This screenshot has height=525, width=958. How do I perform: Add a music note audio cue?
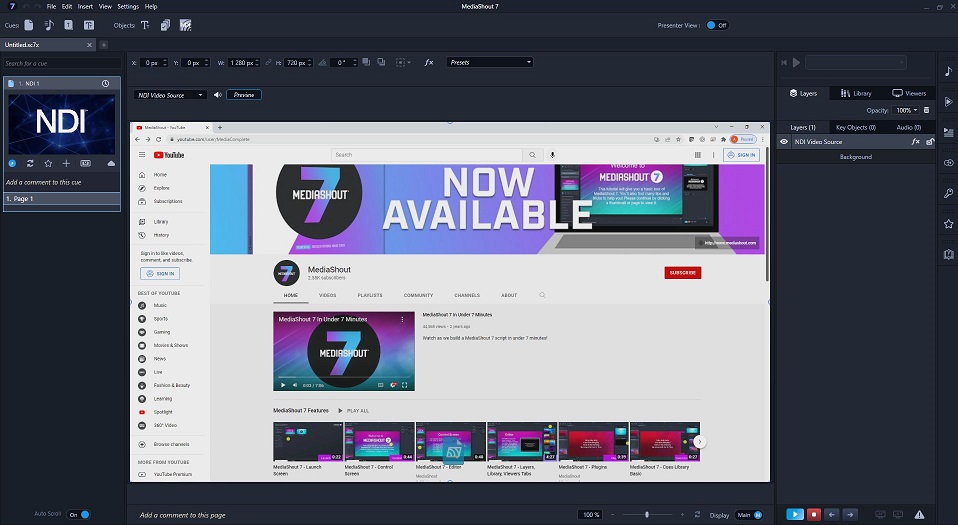(49, 25)
